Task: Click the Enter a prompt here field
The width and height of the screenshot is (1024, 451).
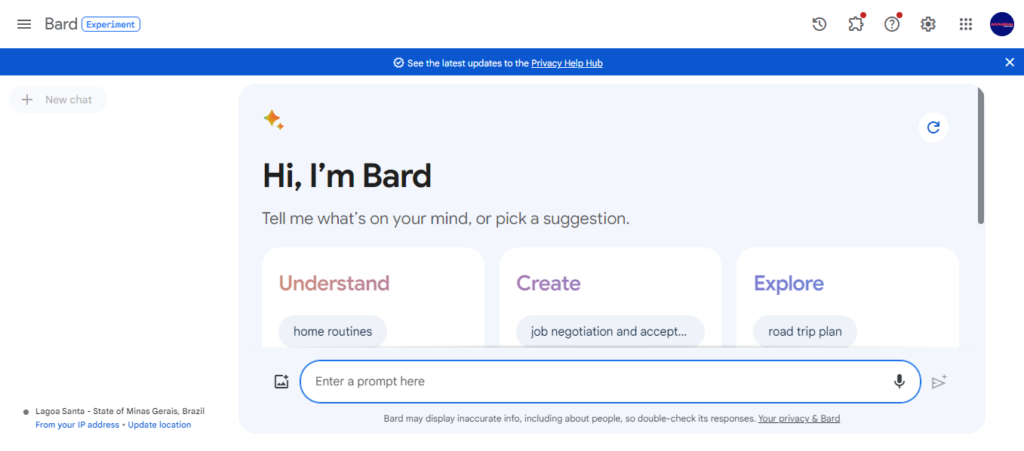Action: coord(610,381)
